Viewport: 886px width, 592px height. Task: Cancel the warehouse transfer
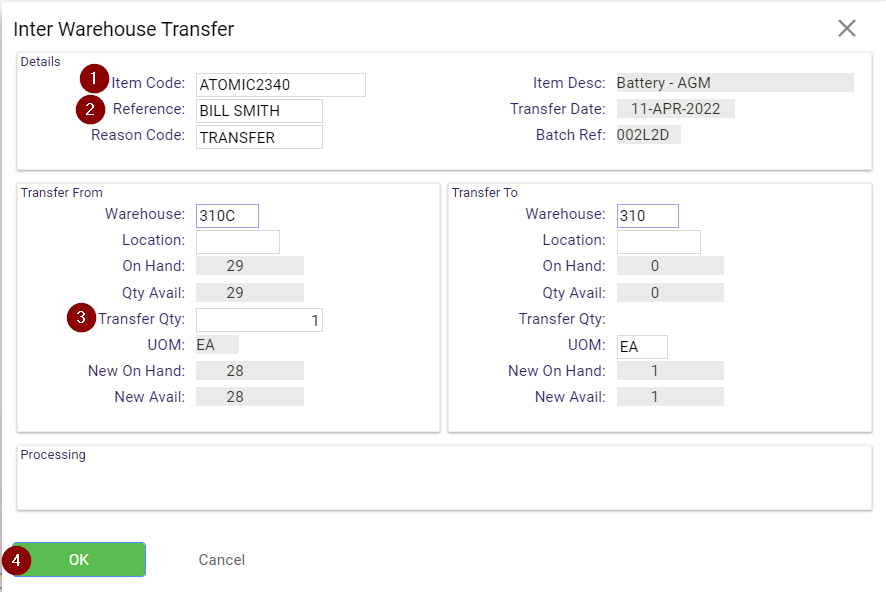tap(222, 560)
